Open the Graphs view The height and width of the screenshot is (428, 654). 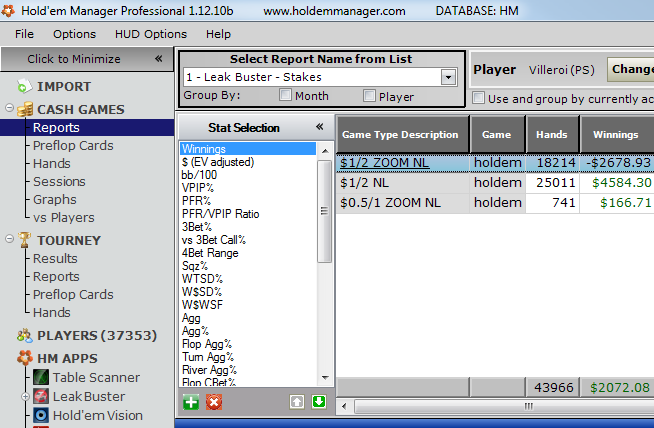55,199
